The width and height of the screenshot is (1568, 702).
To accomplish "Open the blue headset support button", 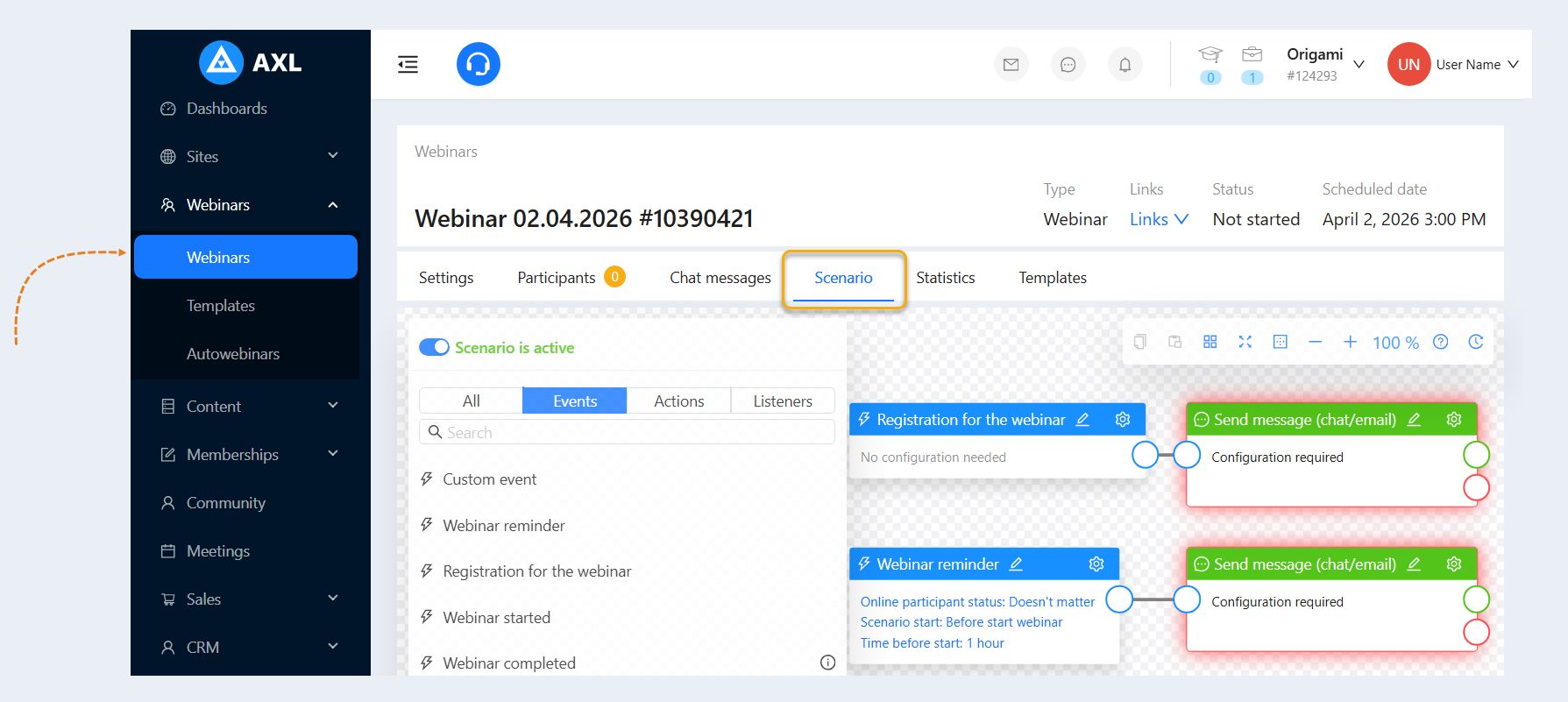I will tap(479, 64).
